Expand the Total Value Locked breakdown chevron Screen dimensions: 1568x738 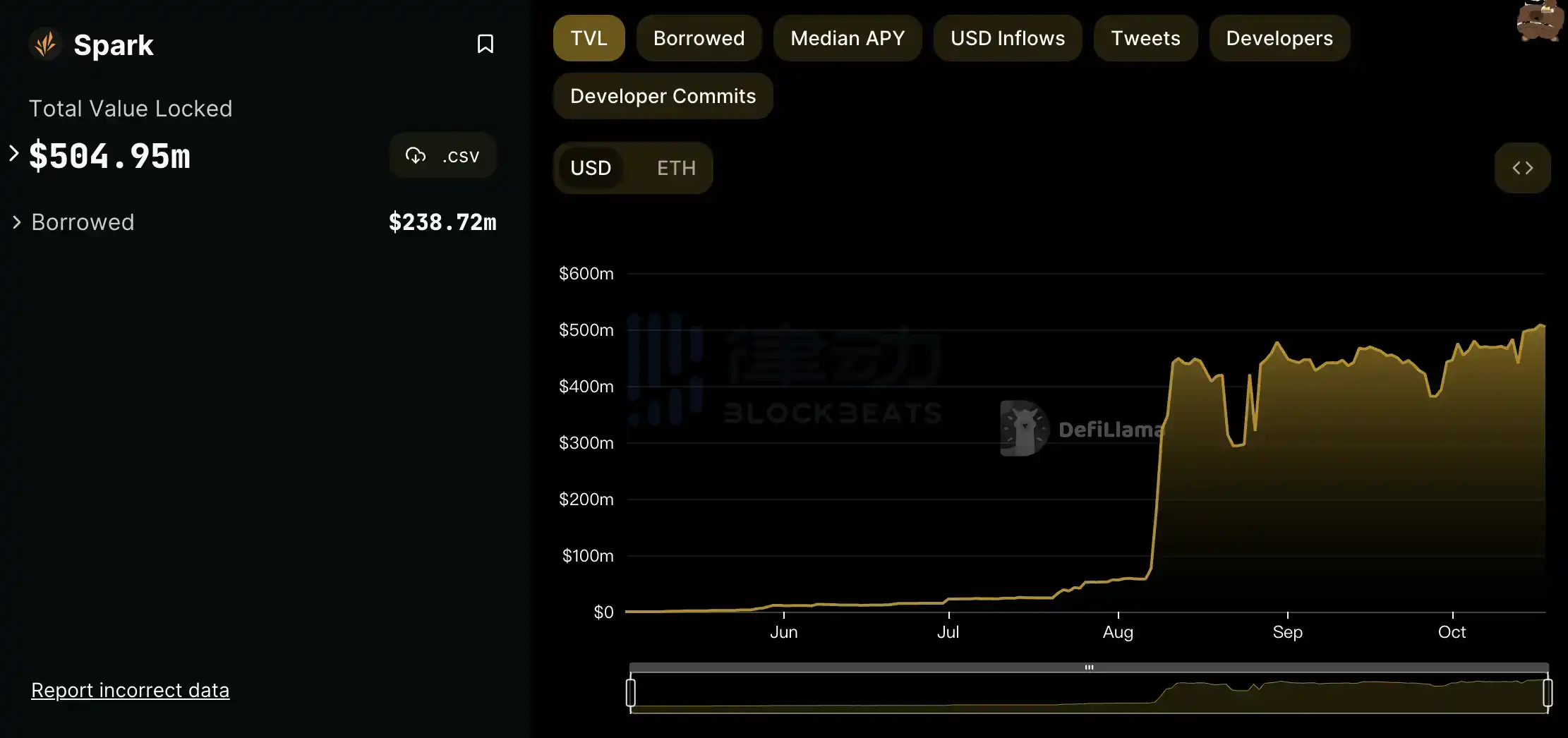14,153
